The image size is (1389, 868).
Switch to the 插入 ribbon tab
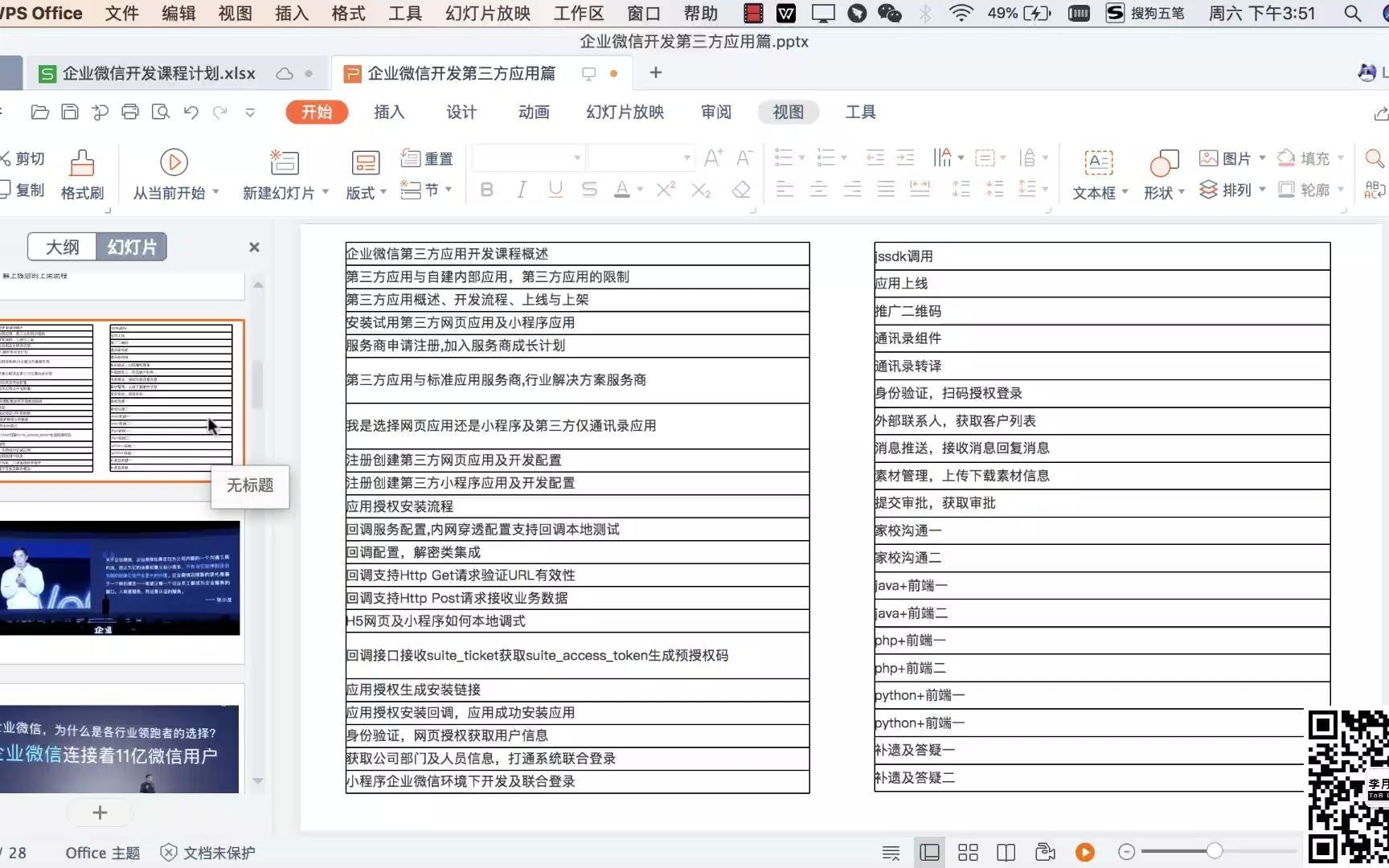389,113
